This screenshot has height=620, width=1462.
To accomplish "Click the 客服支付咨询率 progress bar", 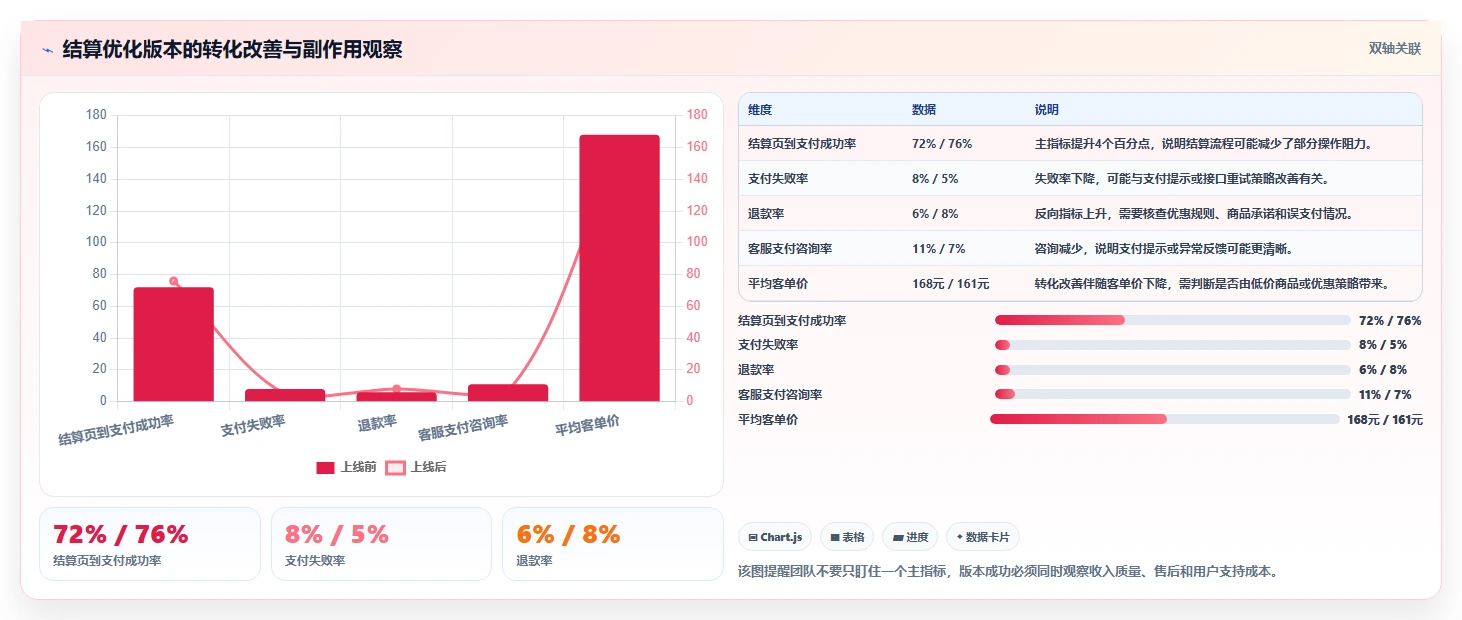I will point(1172,394).
